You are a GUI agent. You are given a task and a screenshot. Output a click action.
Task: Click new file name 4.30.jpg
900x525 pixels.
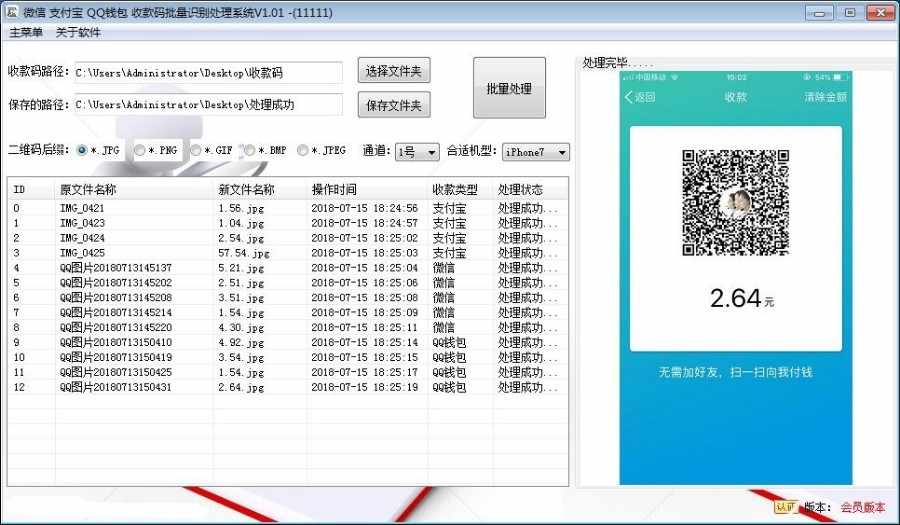point(241,328)
